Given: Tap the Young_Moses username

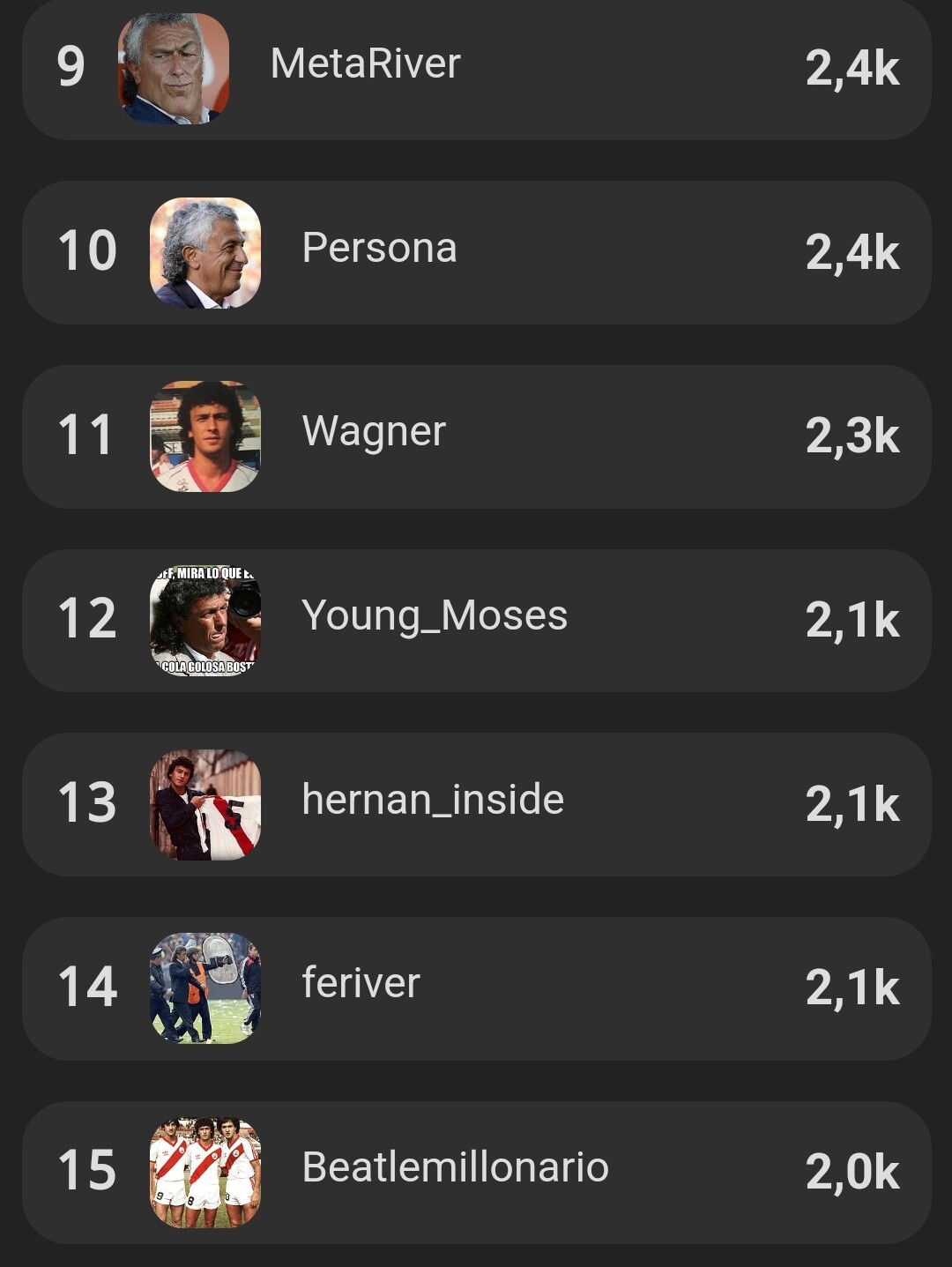Looking at the screenshot, I should 435,616.
